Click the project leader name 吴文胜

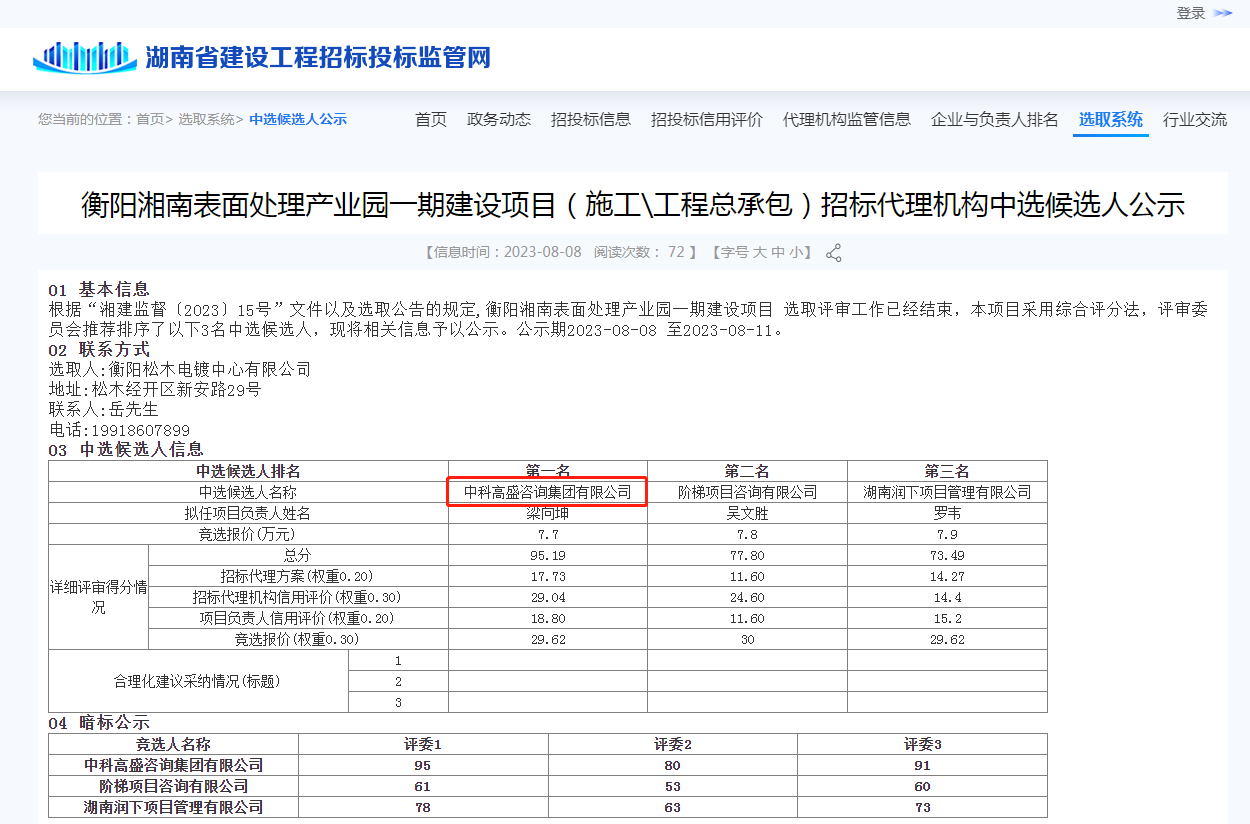747,514
